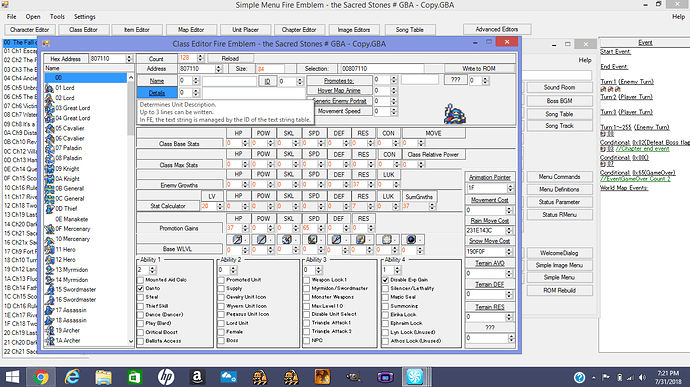Check the Ballista Access checkbox
This screenshot has width=690, height=387.
[140, 341]
